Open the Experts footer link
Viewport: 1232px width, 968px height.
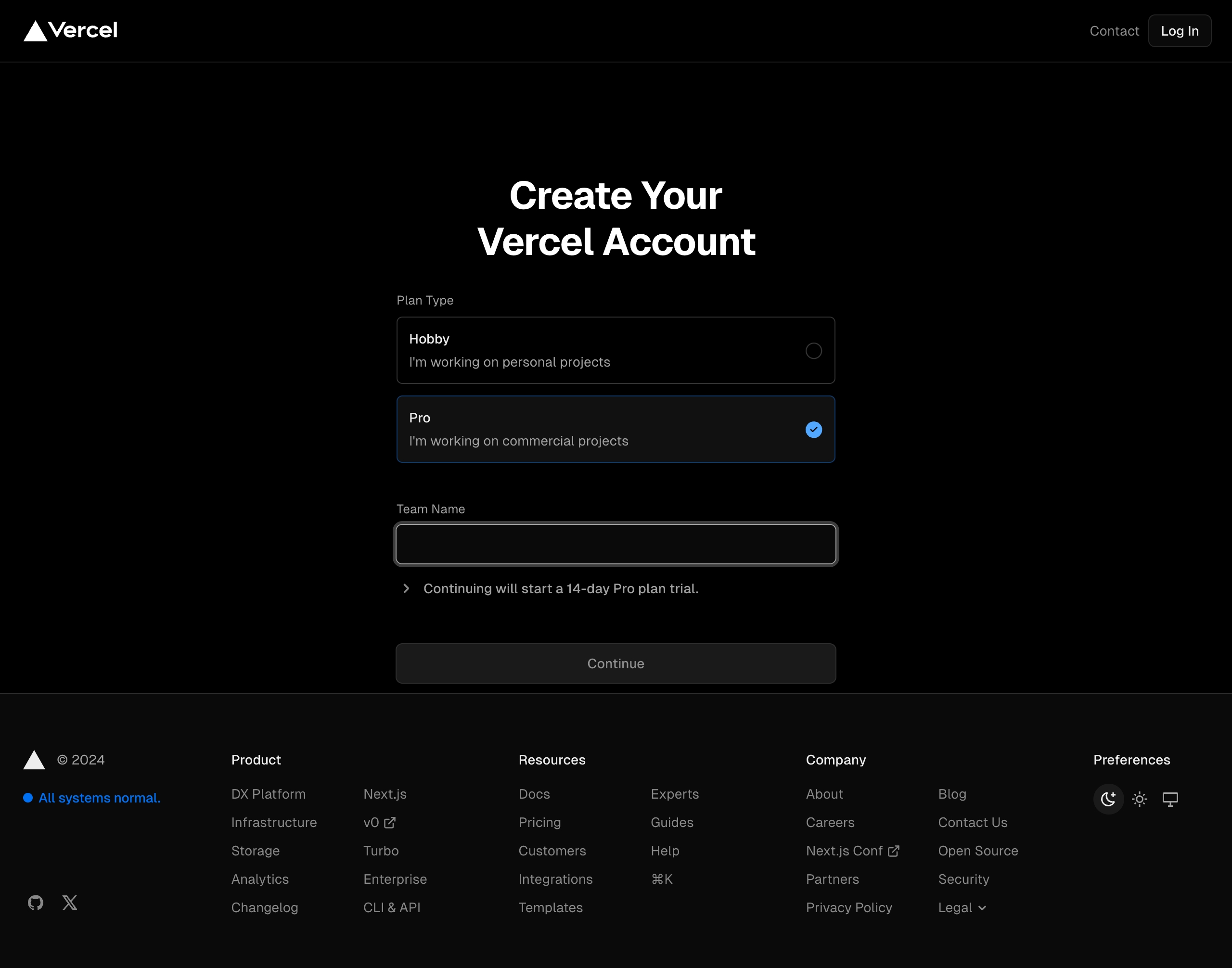[675, 794]
